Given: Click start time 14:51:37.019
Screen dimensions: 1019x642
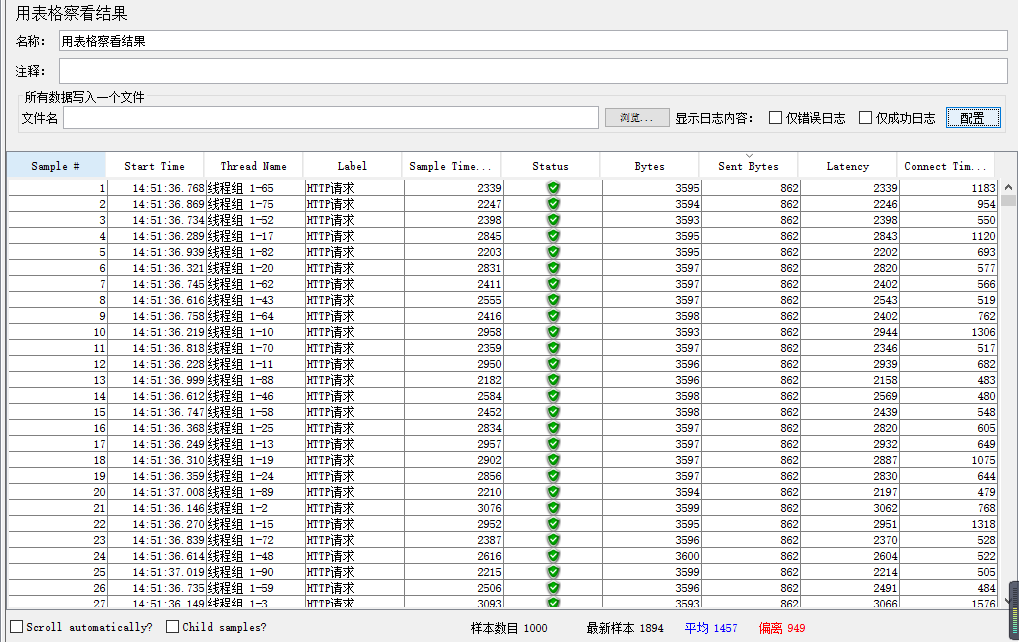Looking at the screenshot, I should click(x=168, y=572).
